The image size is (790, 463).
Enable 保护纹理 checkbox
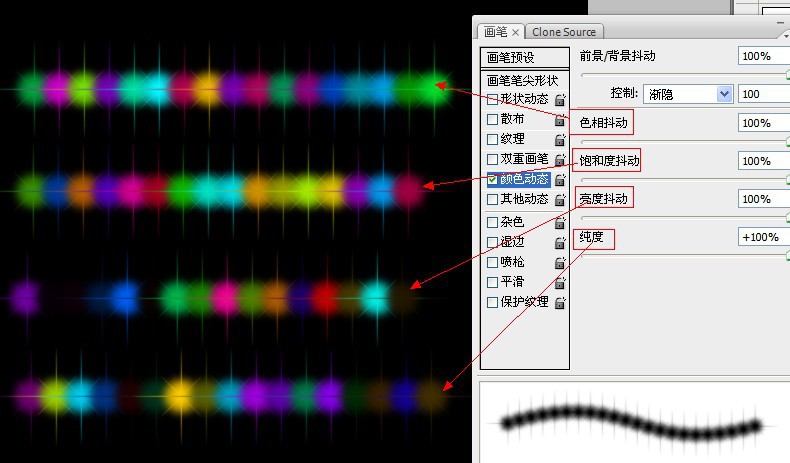click(492, 302)
